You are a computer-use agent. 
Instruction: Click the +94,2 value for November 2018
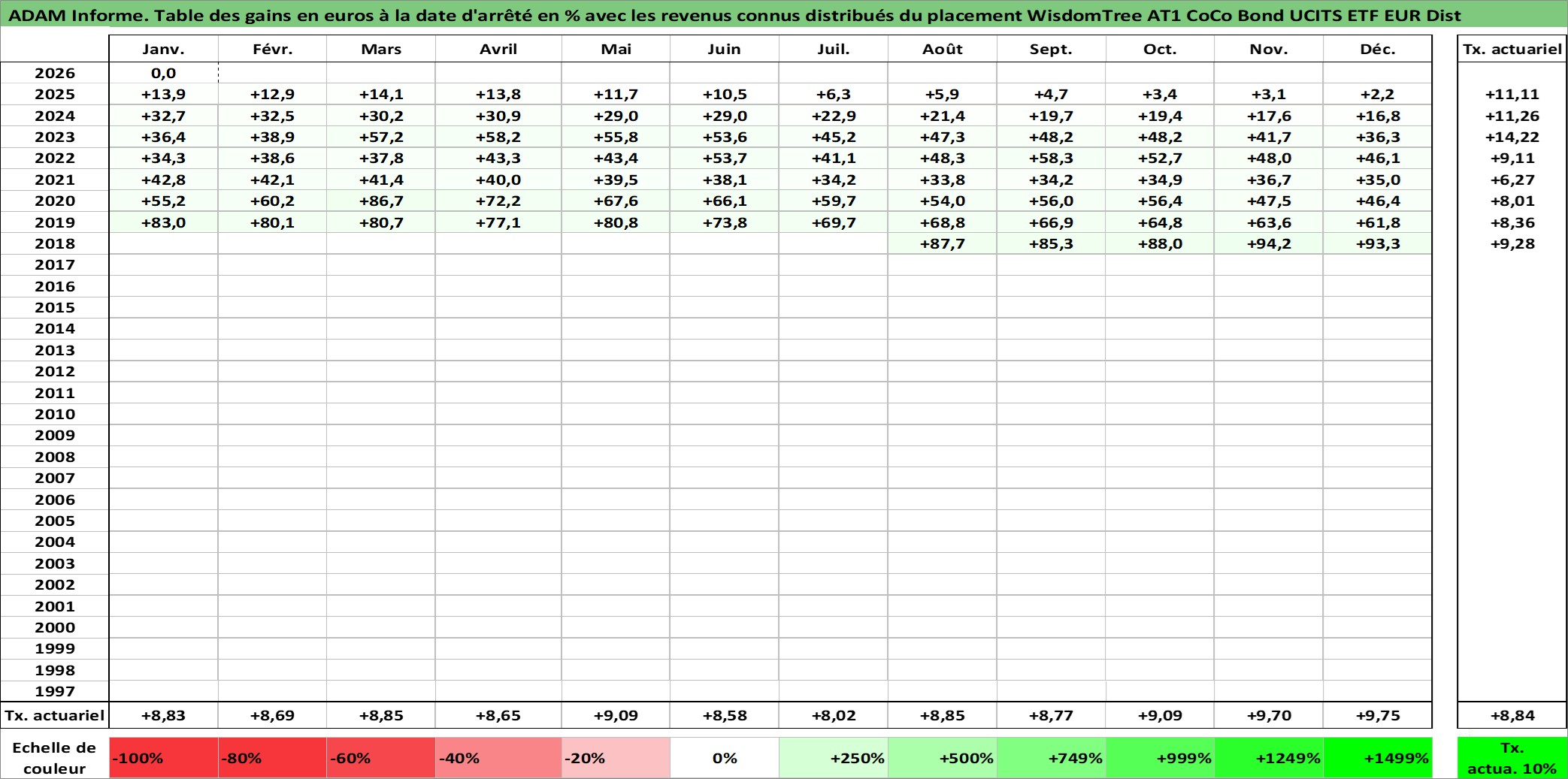point(1269,243)
